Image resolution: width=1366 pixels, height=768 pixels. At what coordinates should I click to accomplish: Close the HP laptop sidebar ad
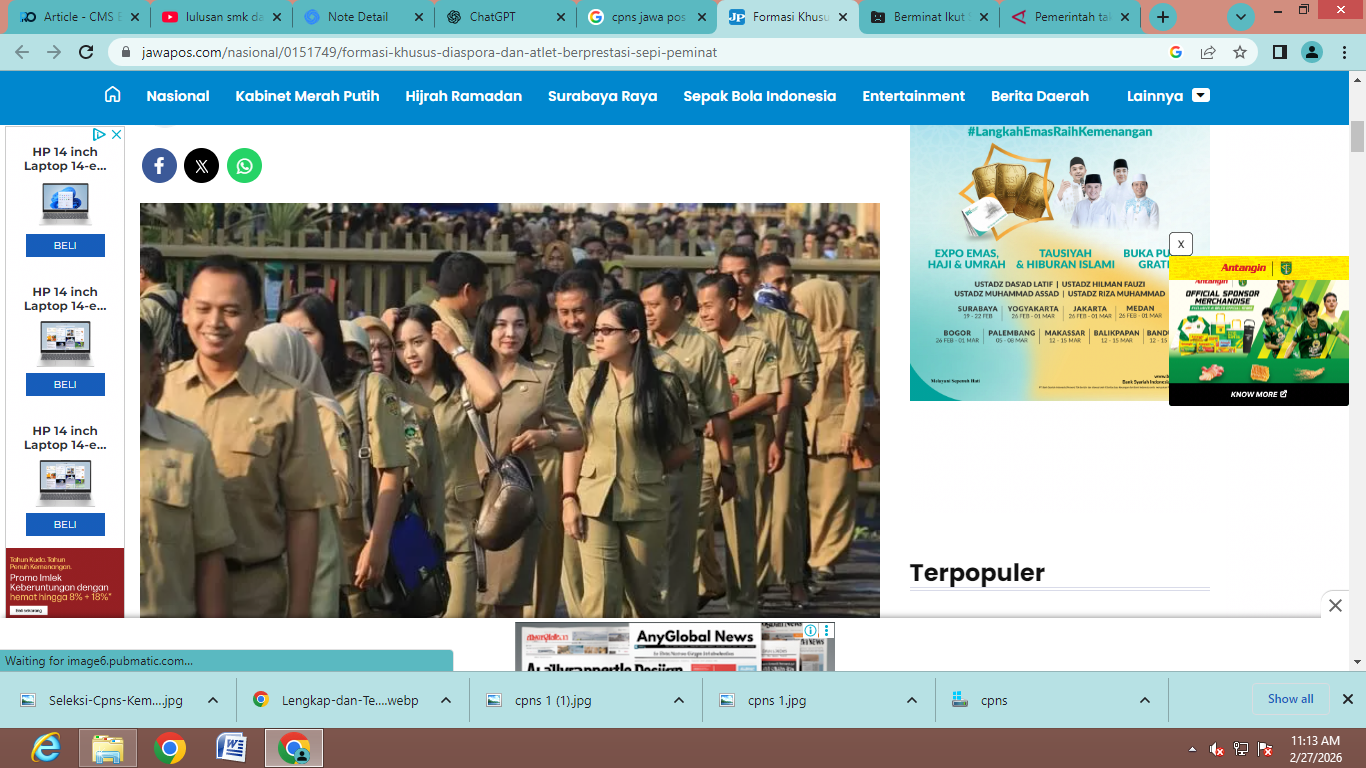pyautogui.click(x=116, y=134)
